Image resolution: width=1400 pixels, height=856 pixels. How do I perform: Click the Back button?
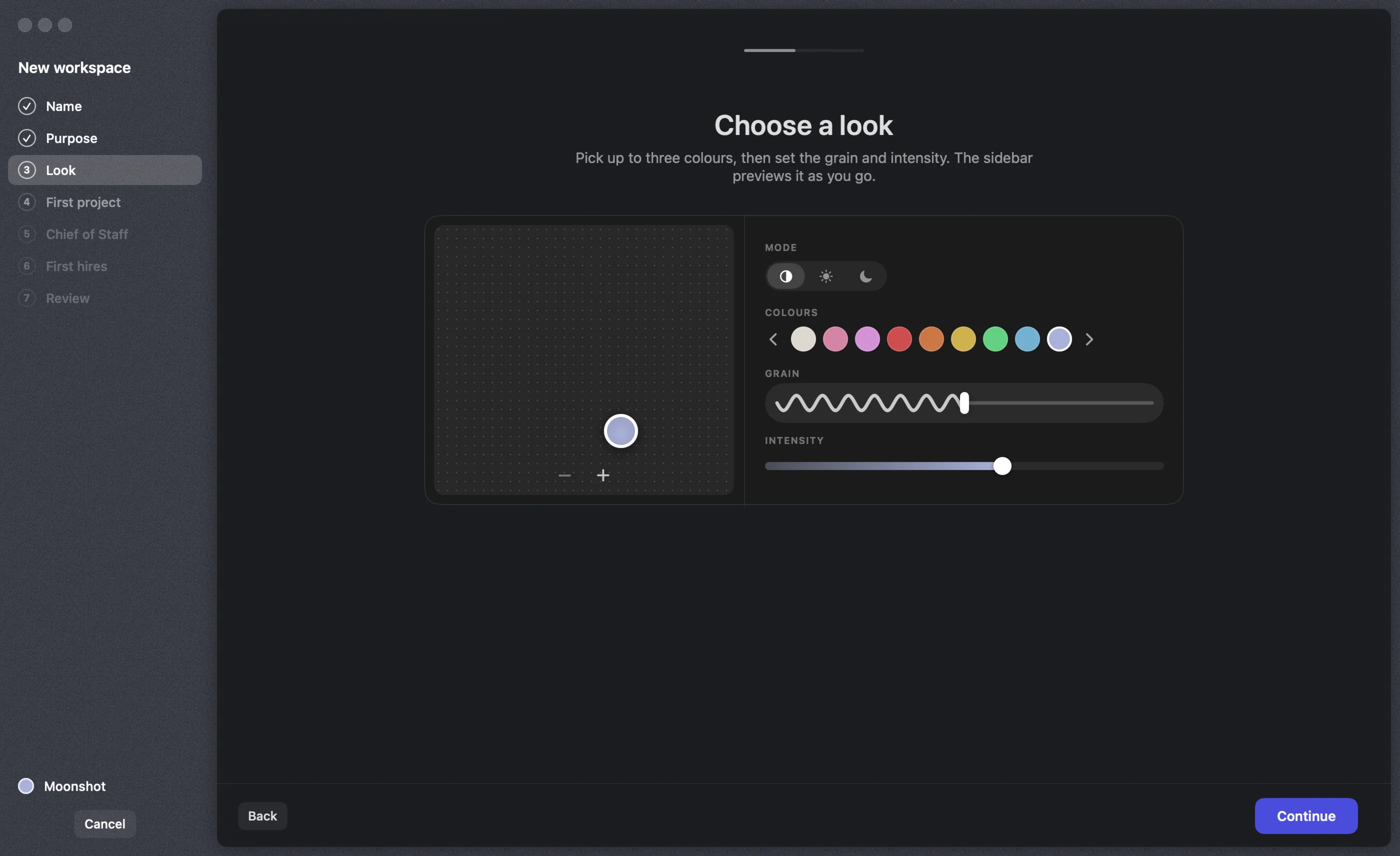click(x=262, y=815)
